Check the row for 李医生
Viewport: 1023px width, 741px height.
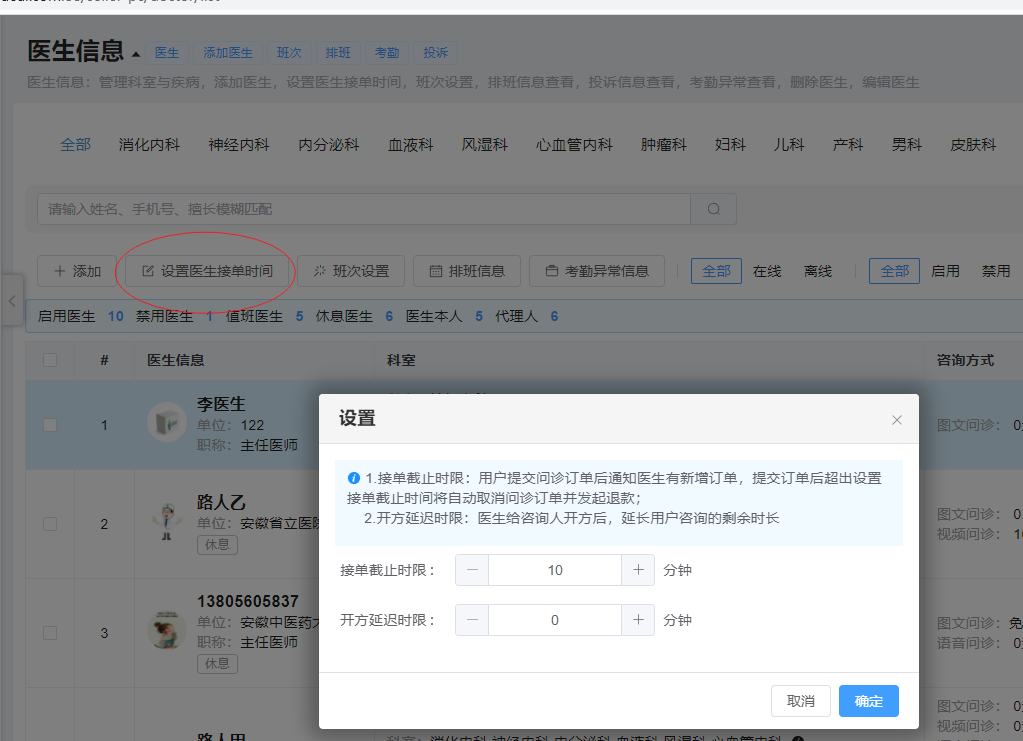pos(50,425)
